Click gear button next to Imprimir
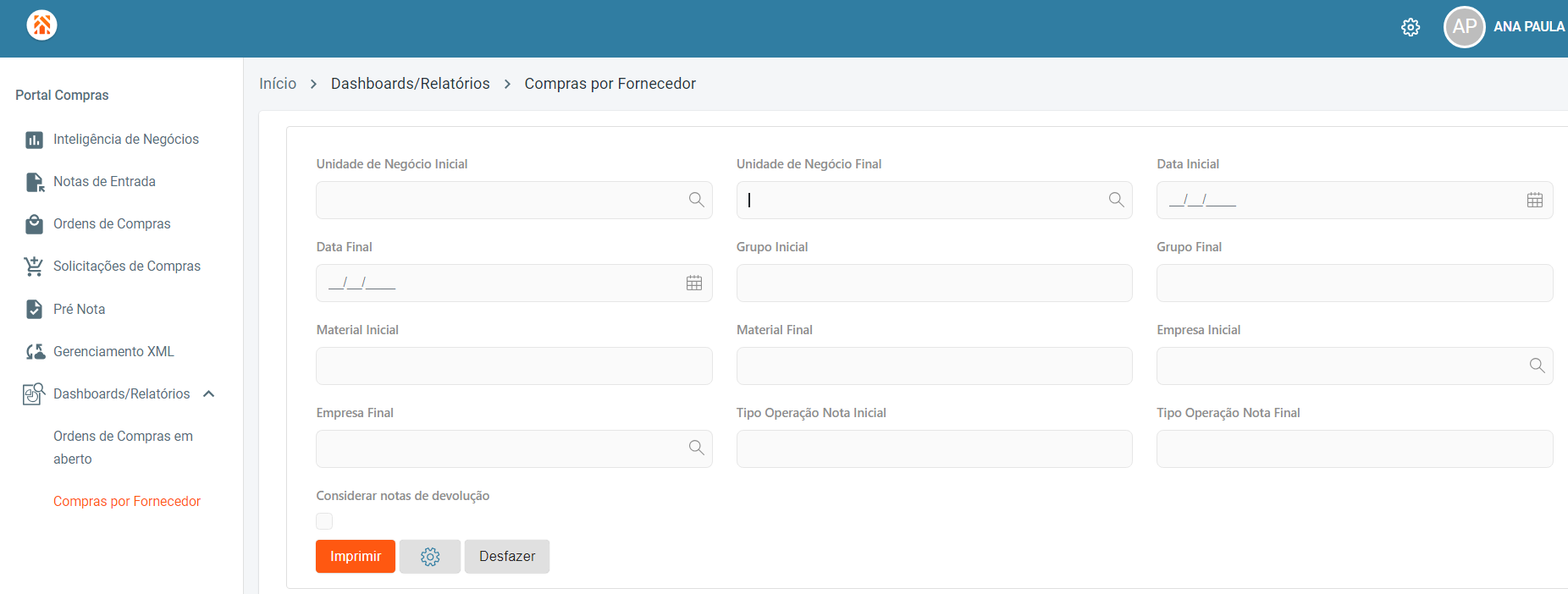Screen dimensions: 1568x594 coord(430,557)
